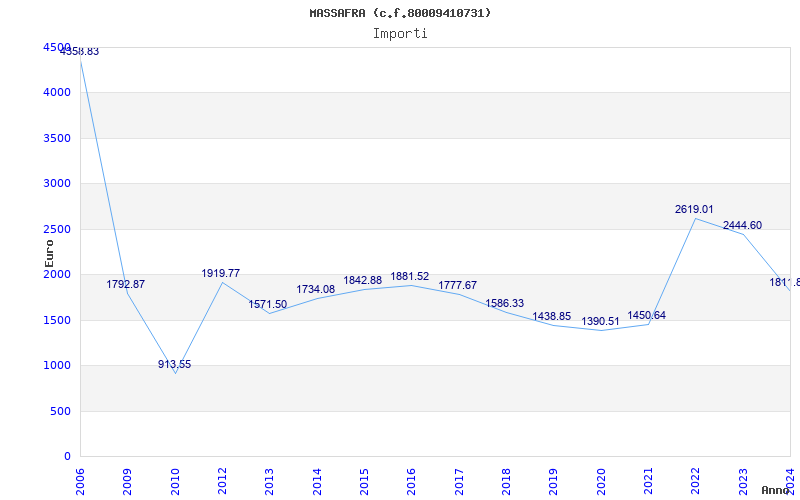Click y-axis tick 1500
The height and width of the screenshot is (500, 800).
coord(57,320)
